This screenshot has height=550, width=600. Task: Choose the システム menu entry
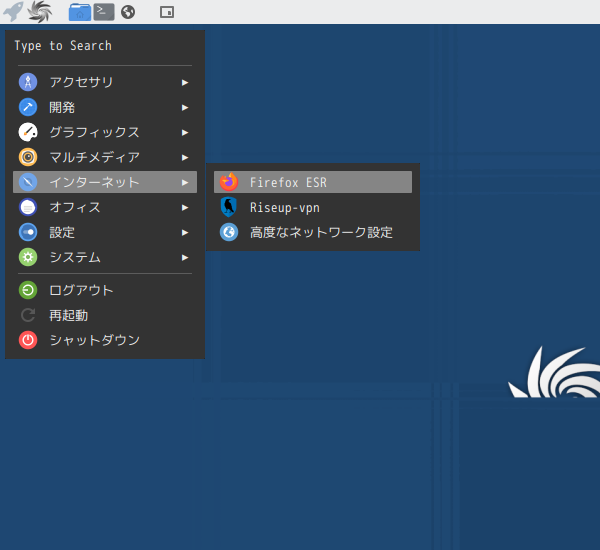[105, 257]
